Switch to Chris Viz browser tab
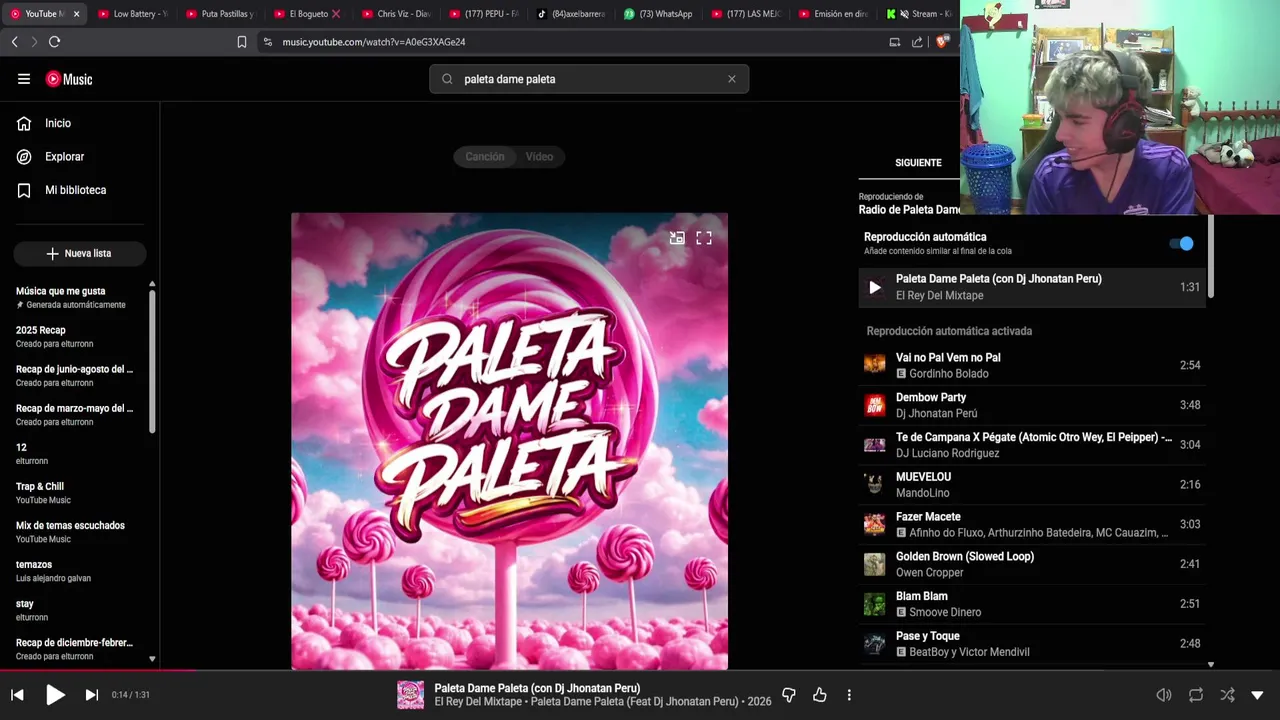The width and height of the screenshot is (1280, 720). click(x=396, y=14)
